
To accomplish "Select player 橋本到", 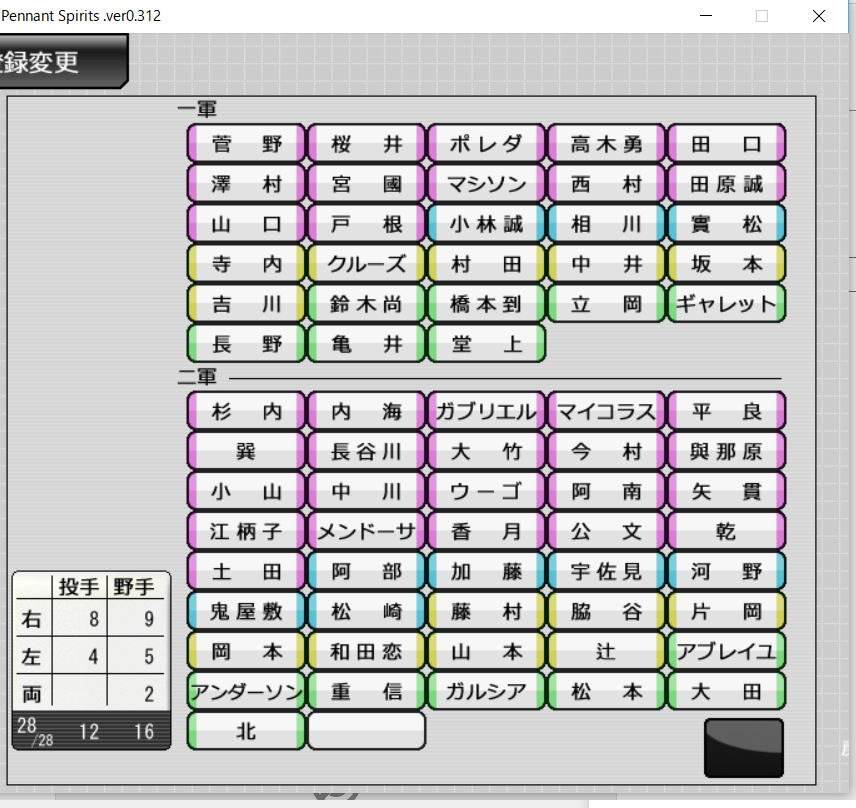I will (x=486, y=304).
